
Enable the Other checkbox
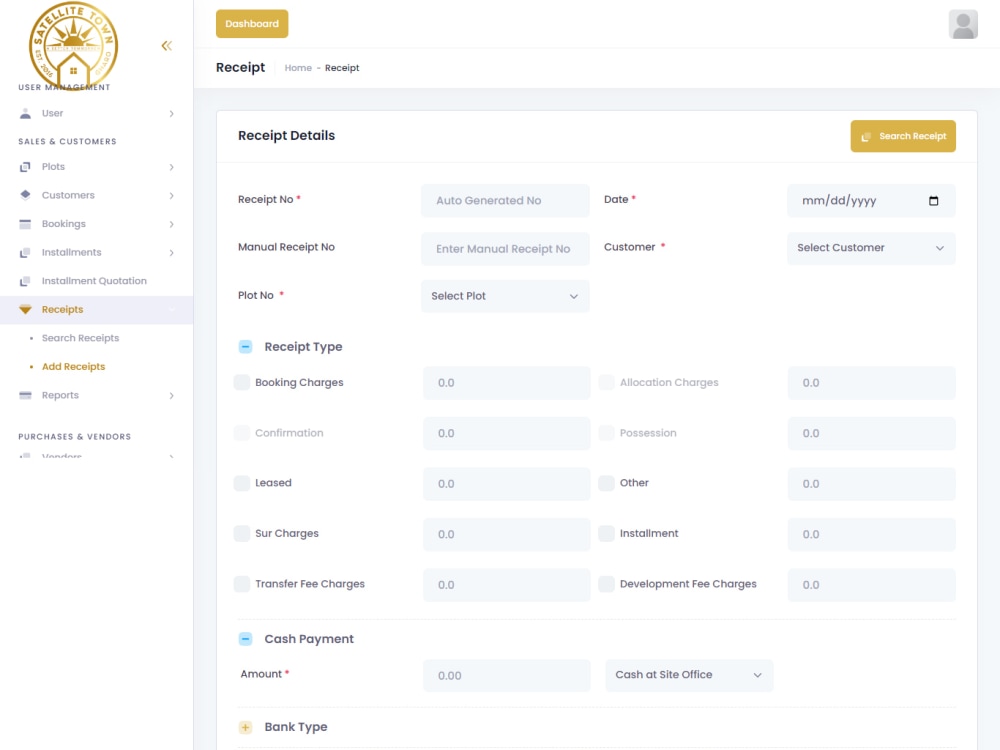point(607,483)
